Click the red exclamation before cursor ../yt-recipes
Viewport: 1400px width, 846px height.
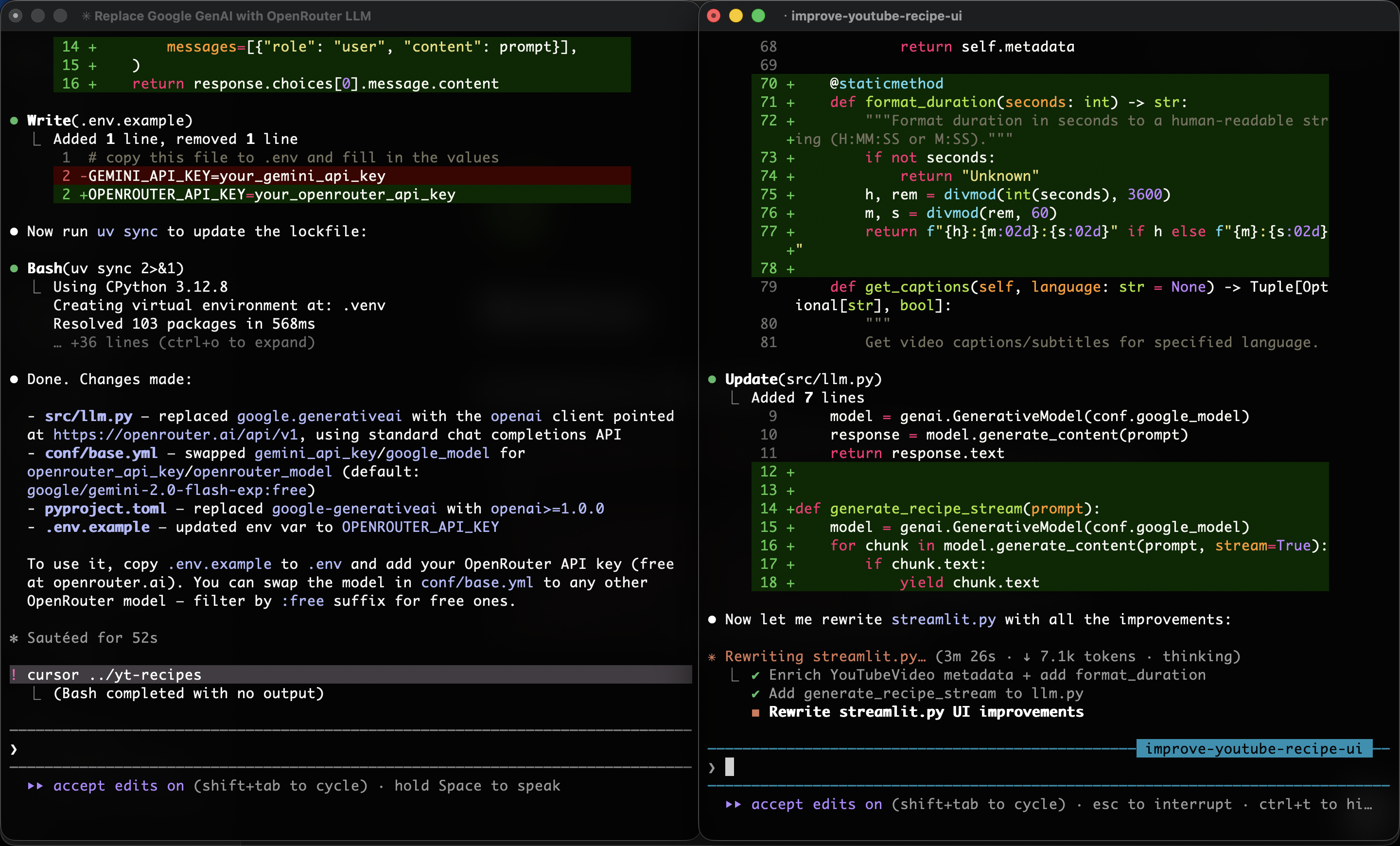[14, 674]
